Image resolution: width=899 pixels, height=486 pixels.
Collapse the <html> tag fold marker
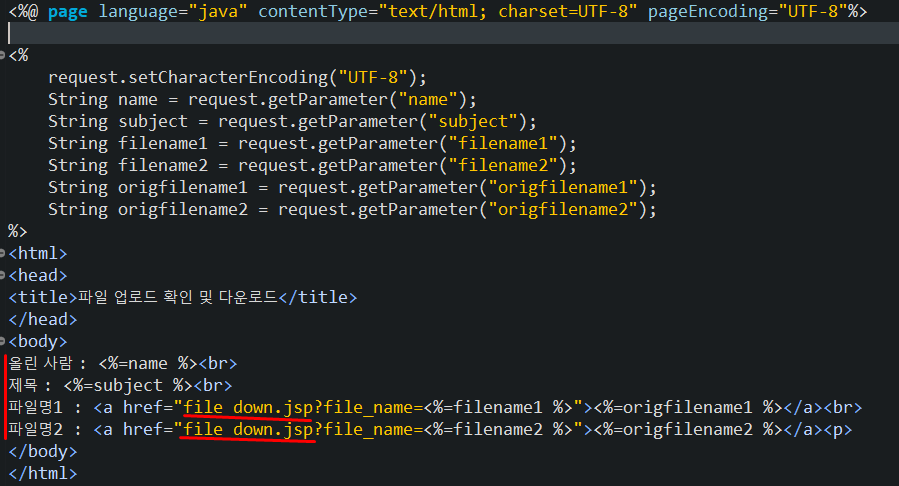click(x=2, y=253)
